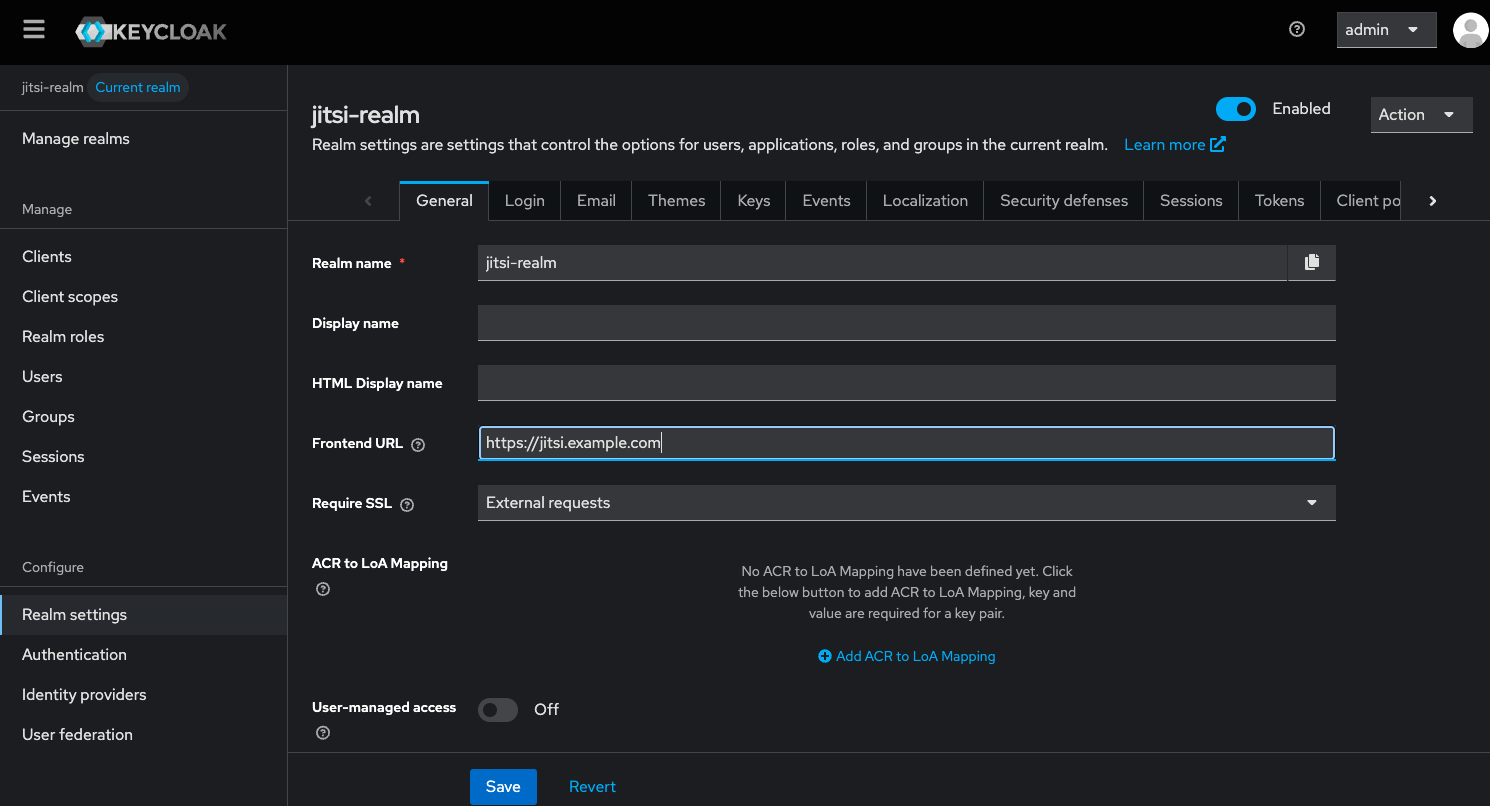Click Add ACR to LoA Mapping
The height and width of the screenshot is (806, 1490).
[x=907, y=656]
